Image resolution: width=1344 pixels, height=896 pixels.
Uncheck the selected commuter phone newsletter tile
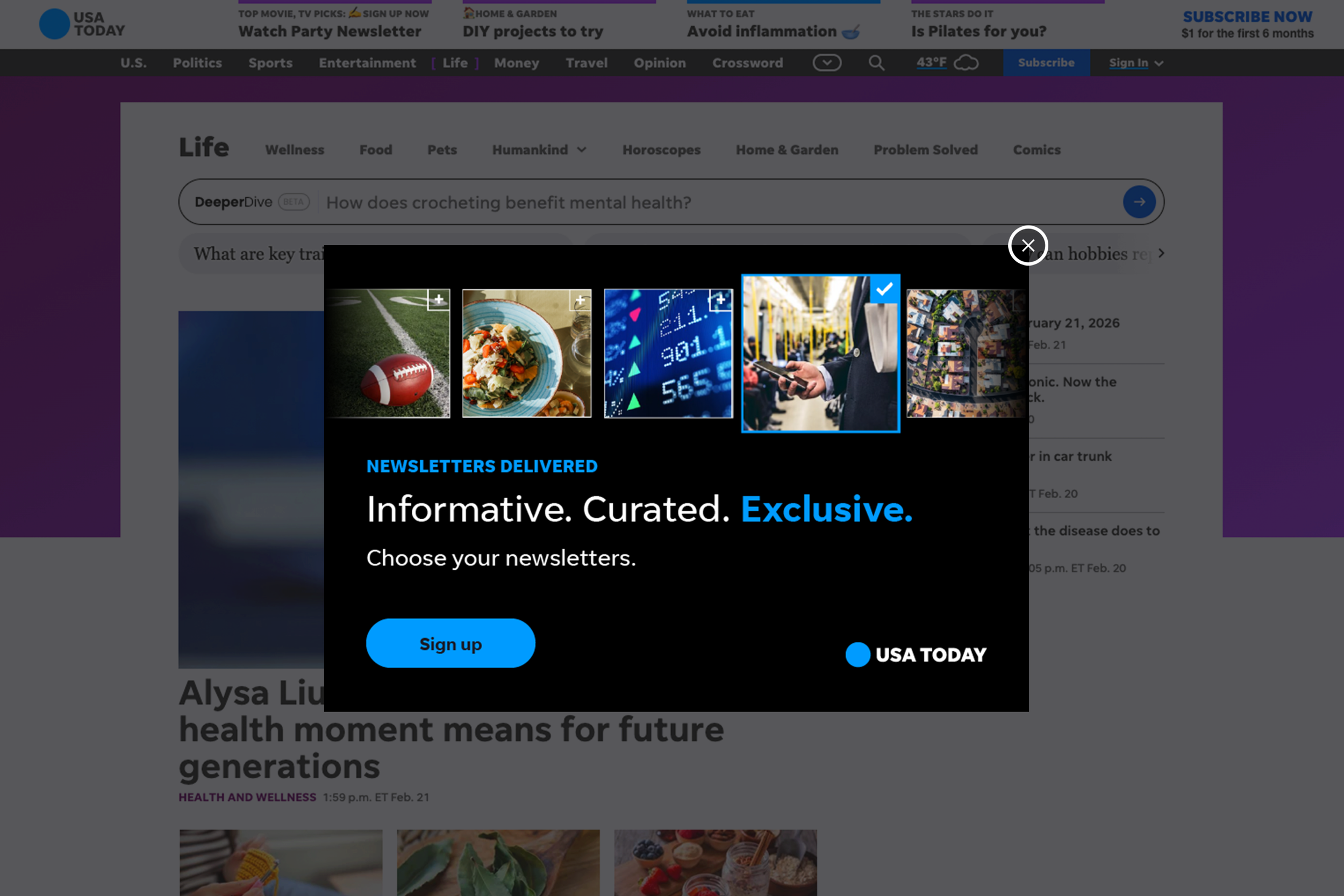[884, 289]
